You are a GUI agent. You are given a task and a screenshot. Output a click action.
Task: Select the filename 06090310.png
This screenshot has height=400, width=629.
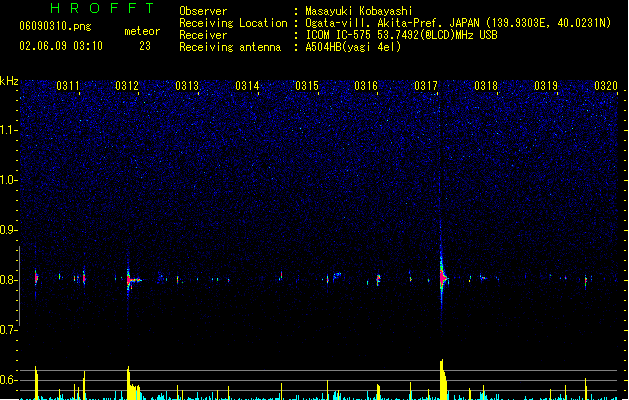(55, 26)
